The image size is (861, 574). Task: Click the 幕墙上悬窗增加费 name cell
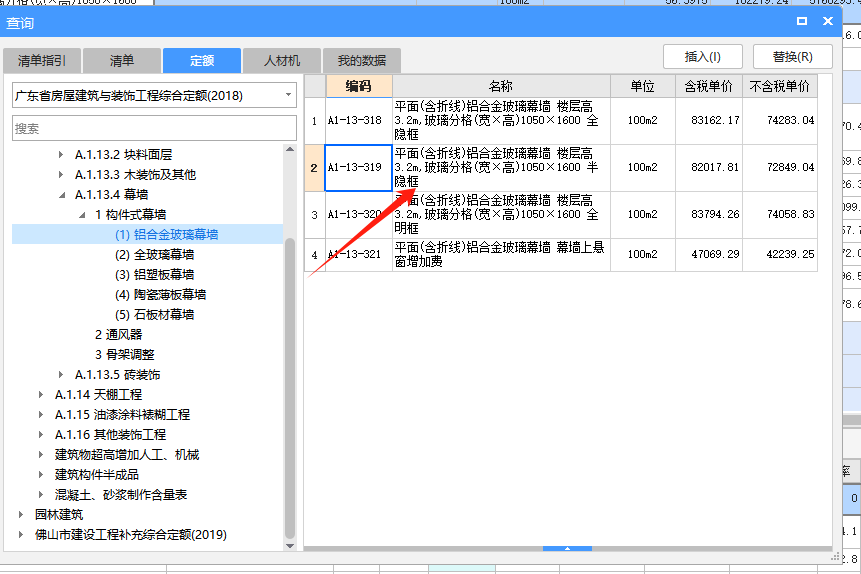coord(501,255)
